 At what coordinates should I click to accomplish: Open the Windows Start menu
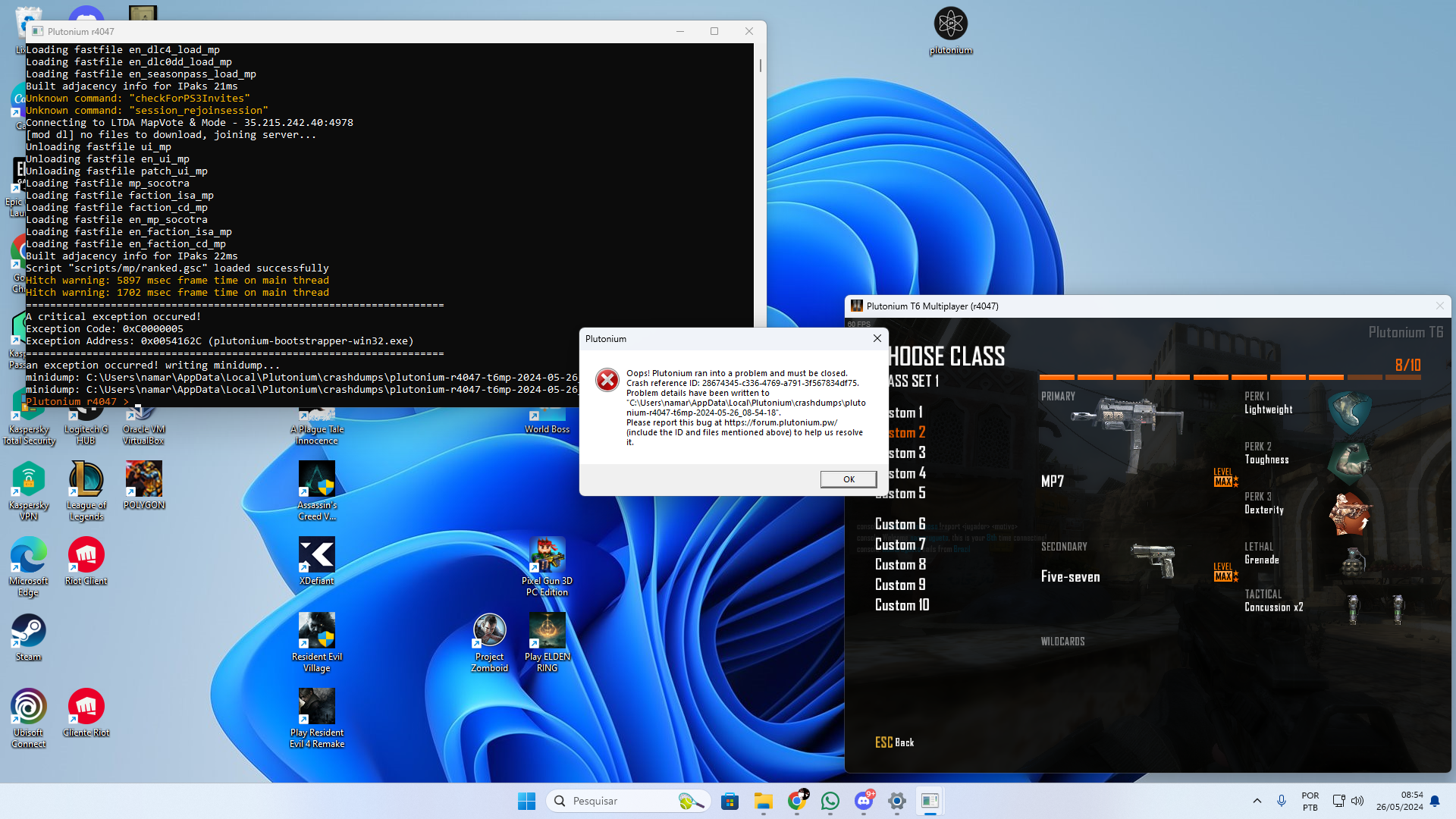526,801
